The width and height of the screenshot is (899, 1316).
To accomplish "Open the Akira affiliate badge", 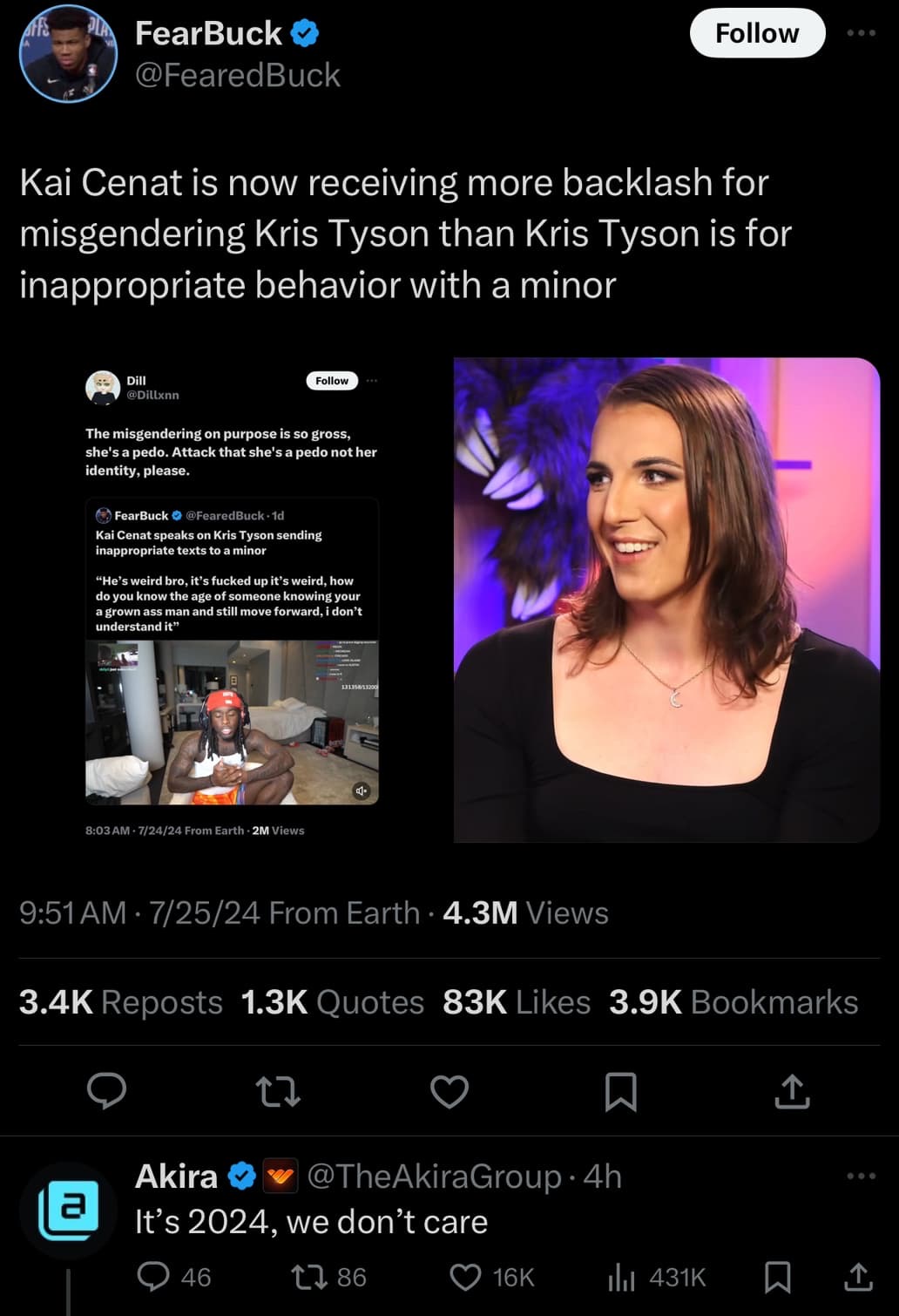I will click(281, 1177).
